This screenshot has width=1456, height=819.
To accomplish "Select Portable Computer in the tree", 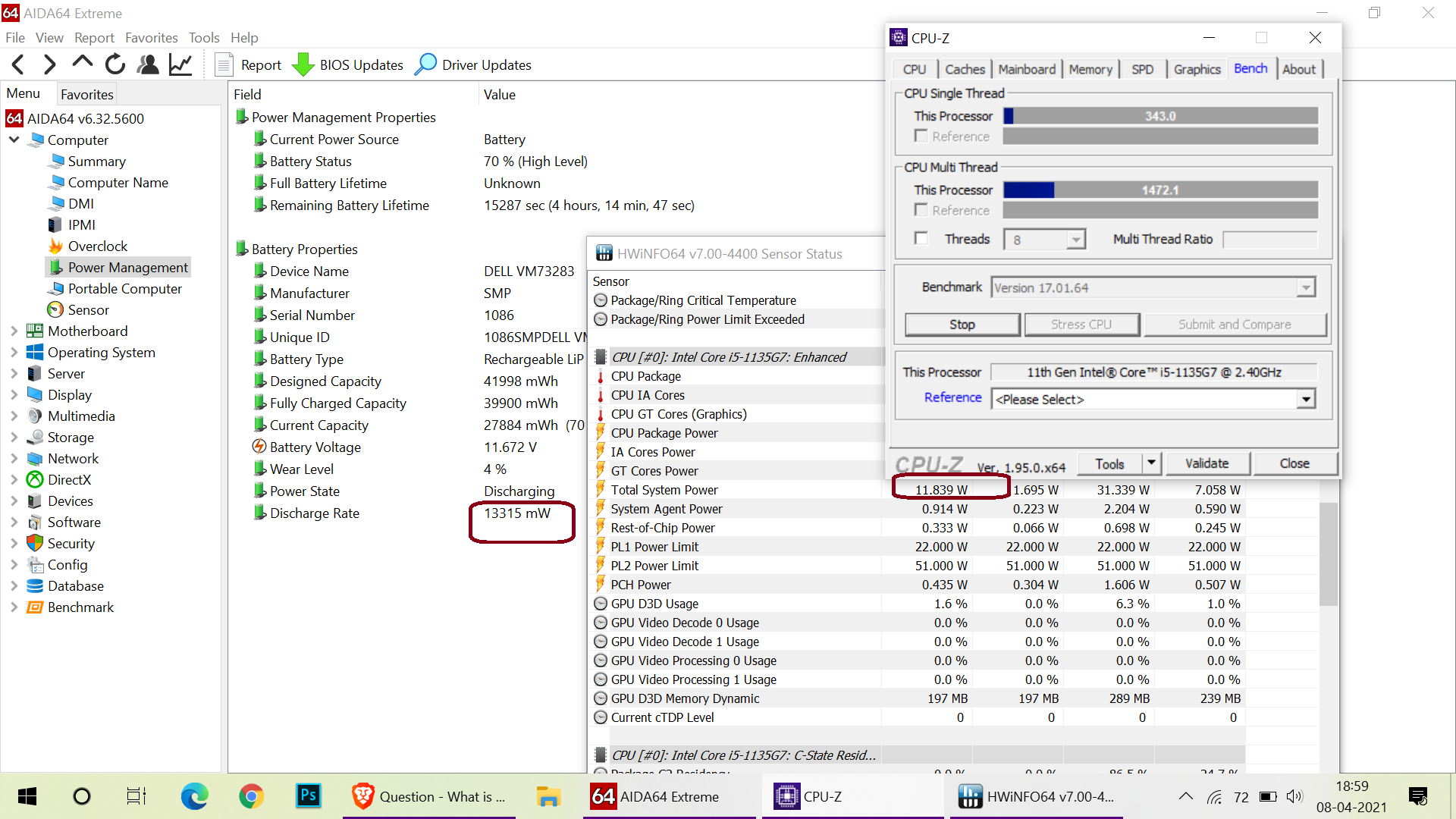I will [125, 289].
